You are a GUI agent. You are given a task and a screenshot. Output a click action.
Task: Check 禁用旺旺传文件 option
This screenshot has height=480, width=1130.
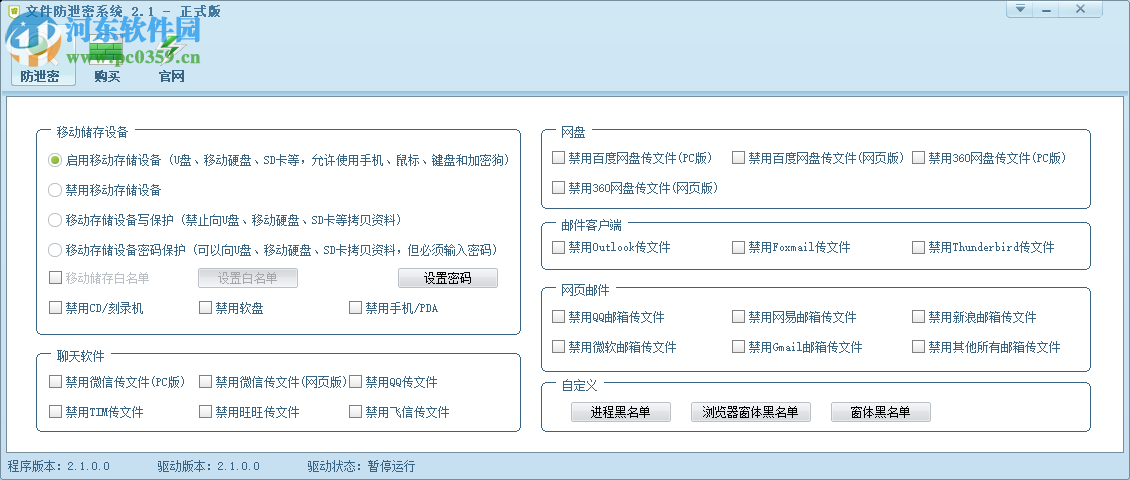205,412
